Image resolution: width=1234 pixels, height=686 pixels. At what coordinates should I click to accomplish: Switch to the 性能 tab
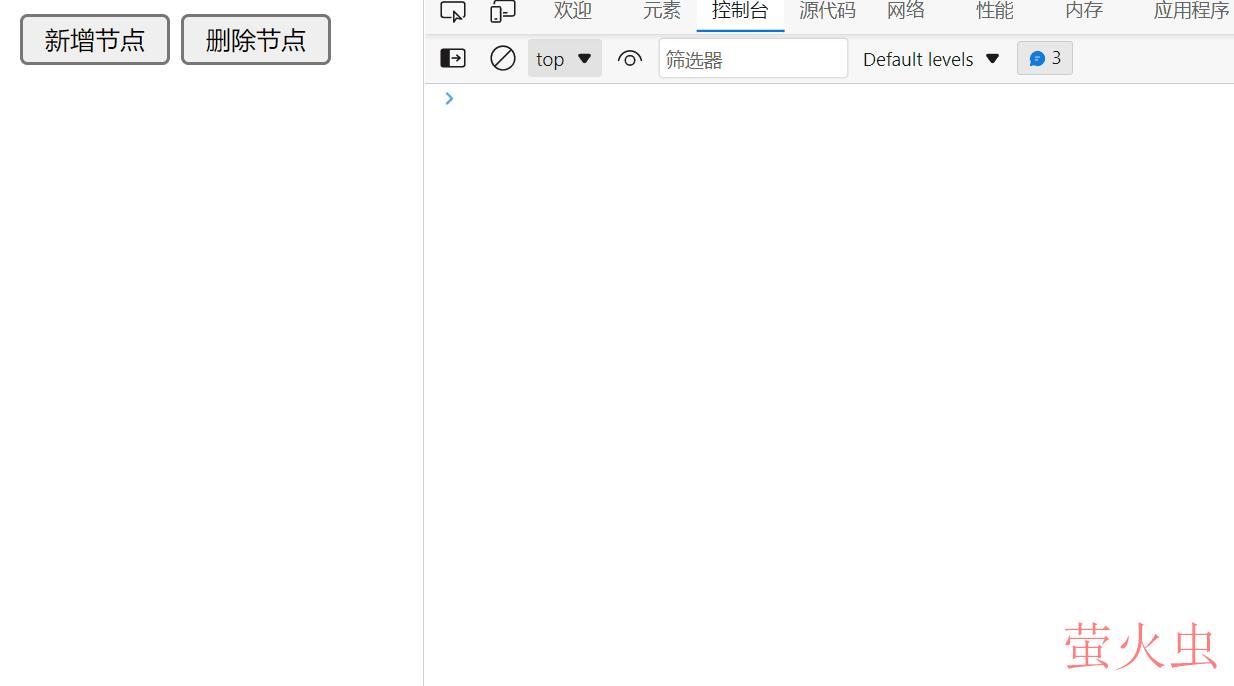click(994, 11)
